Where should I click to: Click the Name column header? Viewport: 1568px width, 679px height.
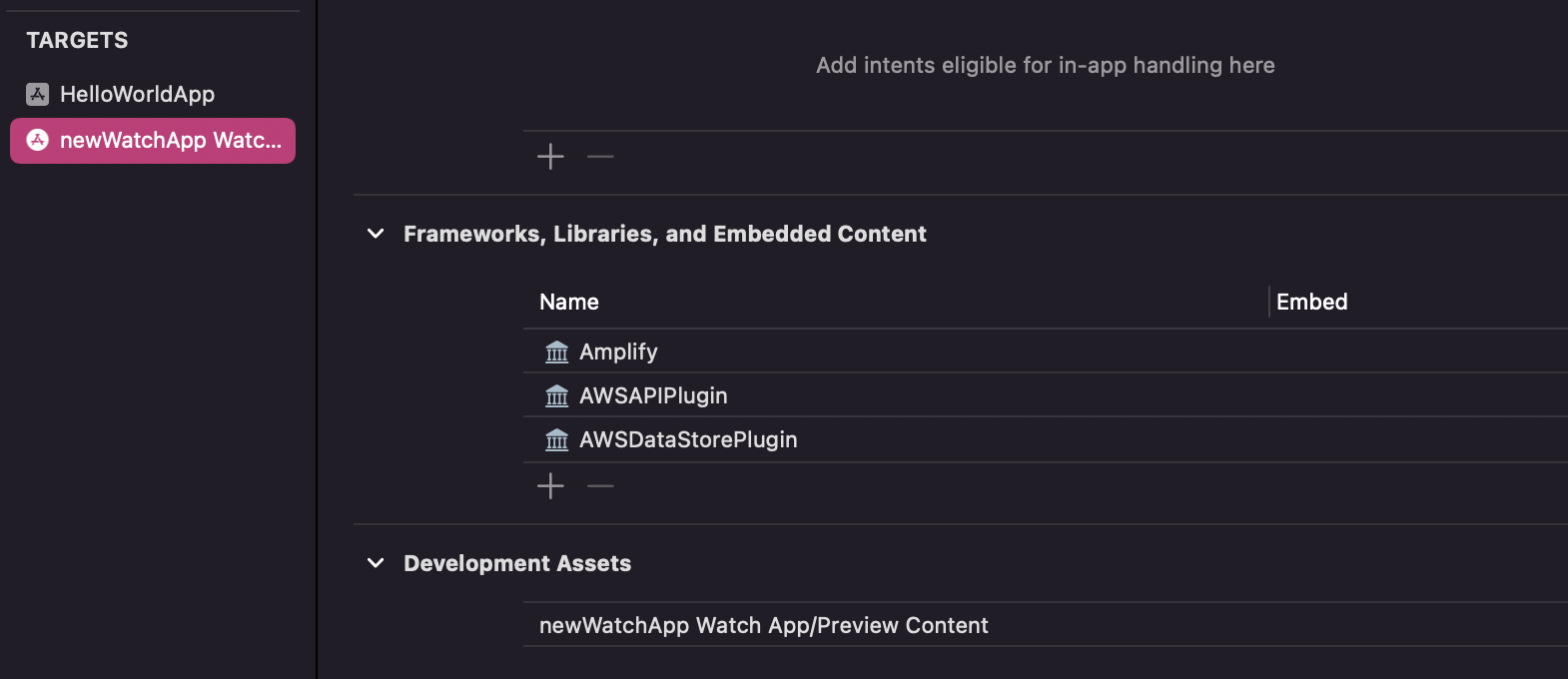pos(568,301)
